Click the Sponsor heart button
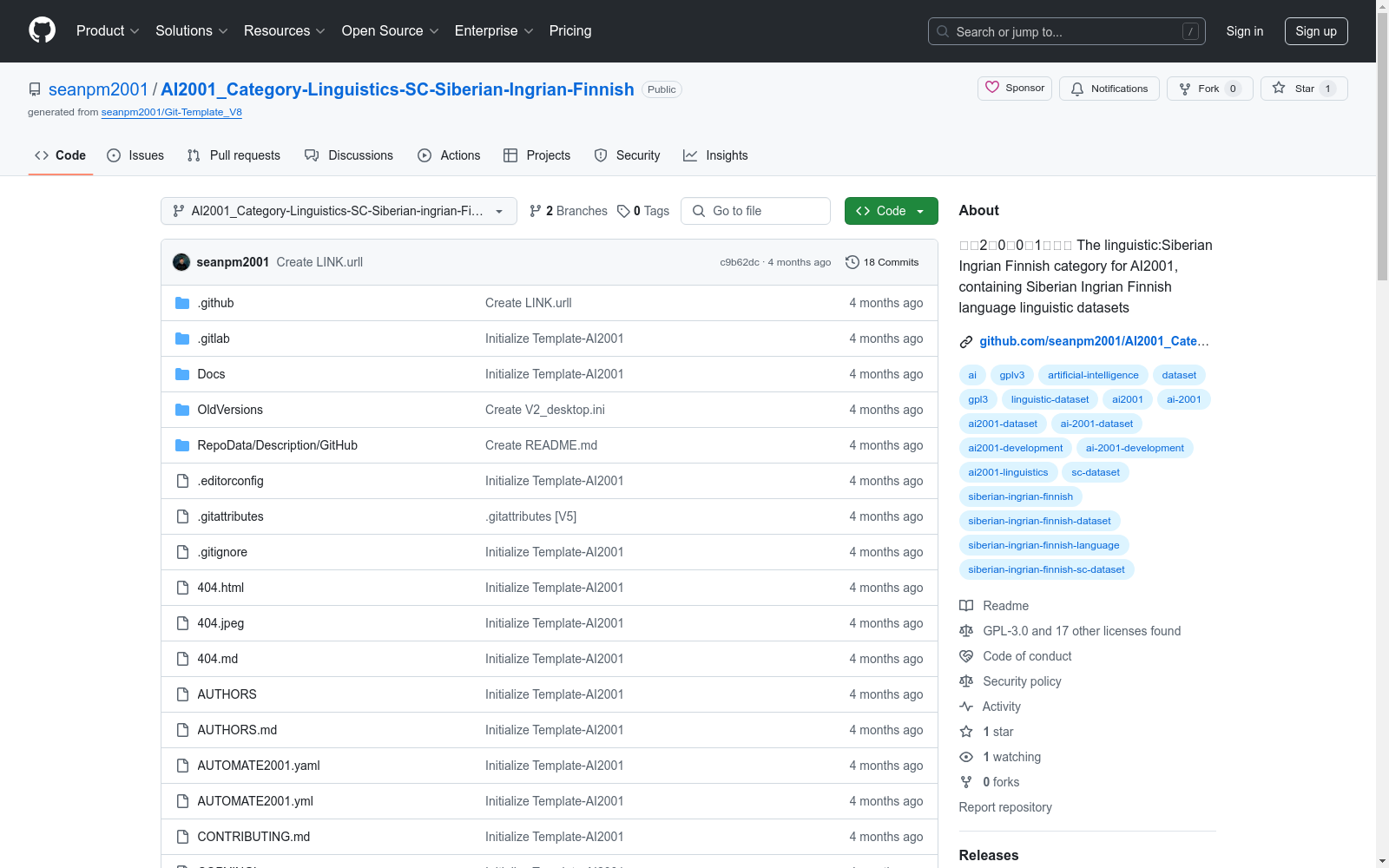This screenshot has width=1389, height=868. 1015,89
